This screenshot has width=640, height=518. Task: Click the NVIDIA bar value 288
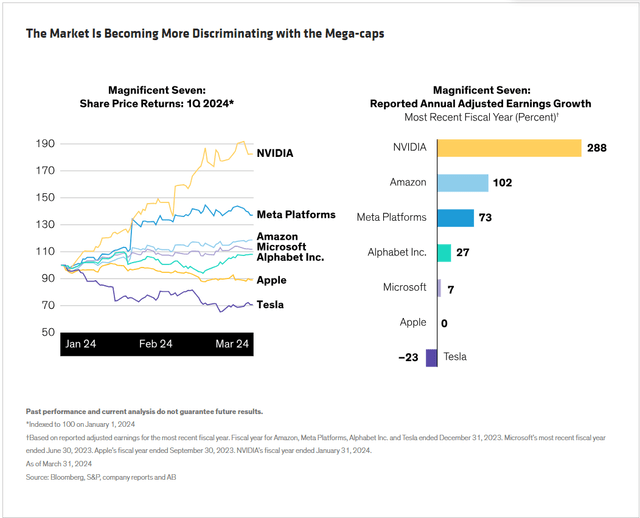597,148
